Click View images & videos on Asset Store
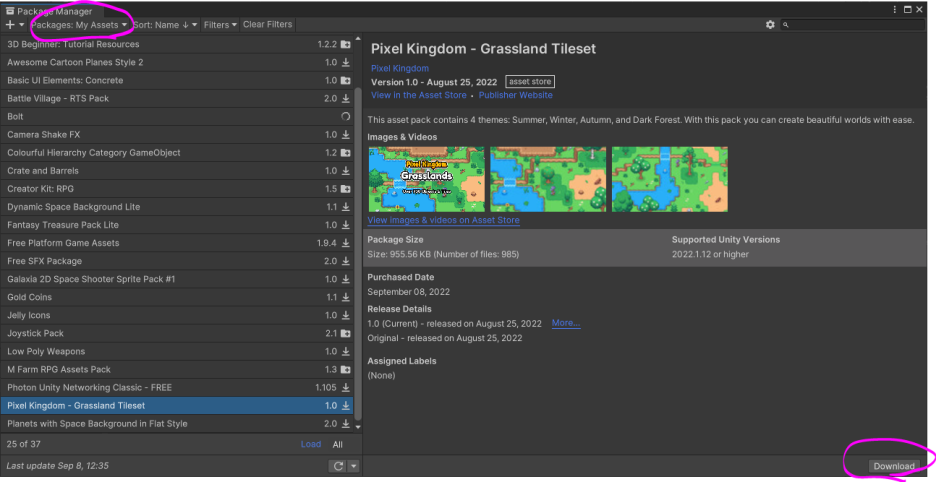 [444, 220]
